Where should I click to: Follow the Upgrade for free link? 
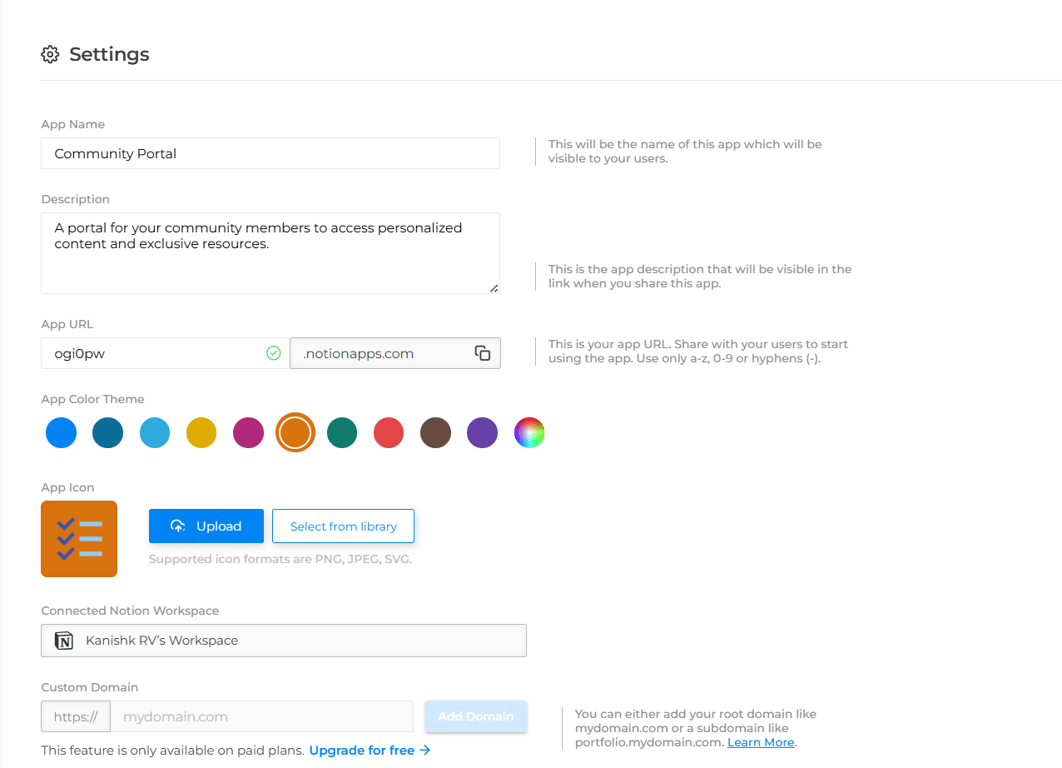click(x=369, y=750)
